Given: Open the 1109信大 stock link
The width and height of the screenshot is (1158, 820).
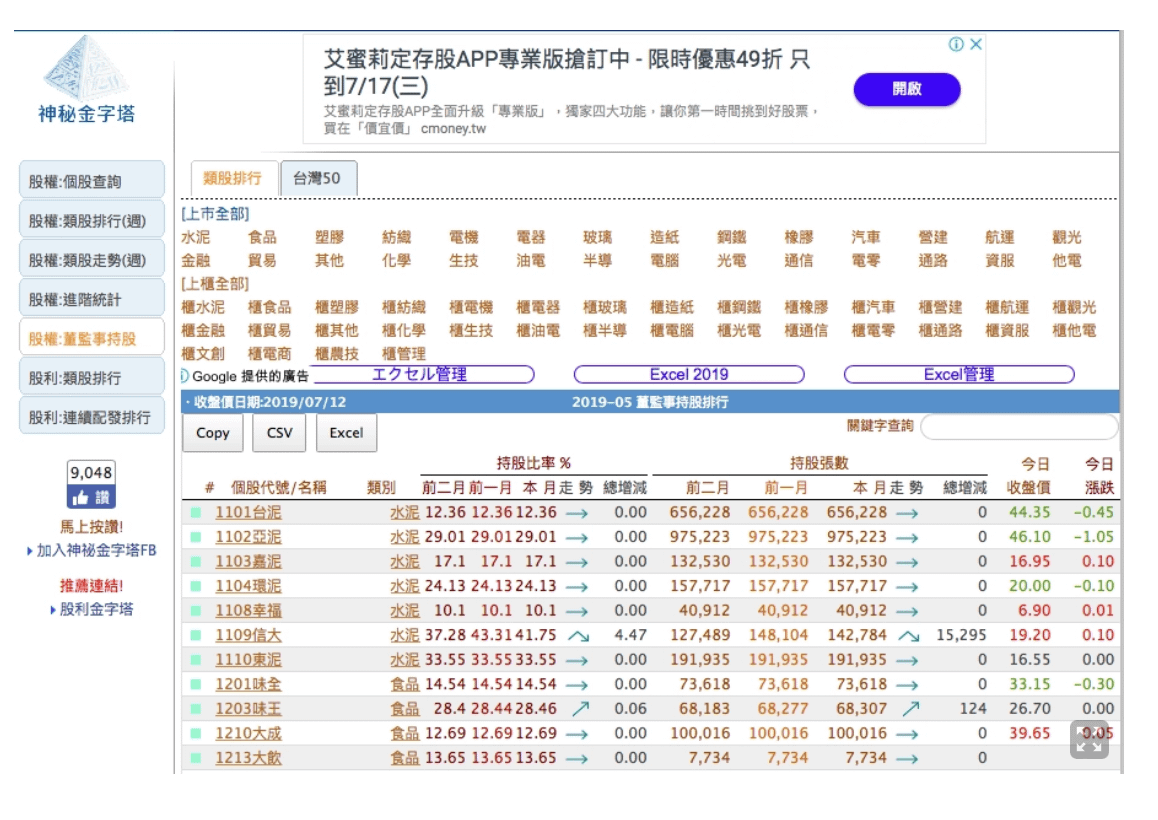Looking at the screenshot, I should (248, 635).
